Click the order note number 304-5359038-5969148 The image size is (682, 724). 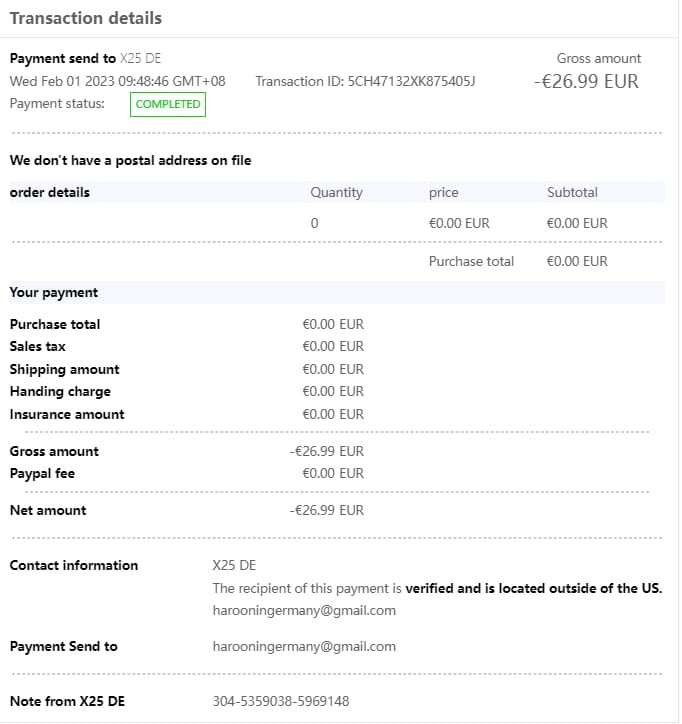(x=281, y=701)
